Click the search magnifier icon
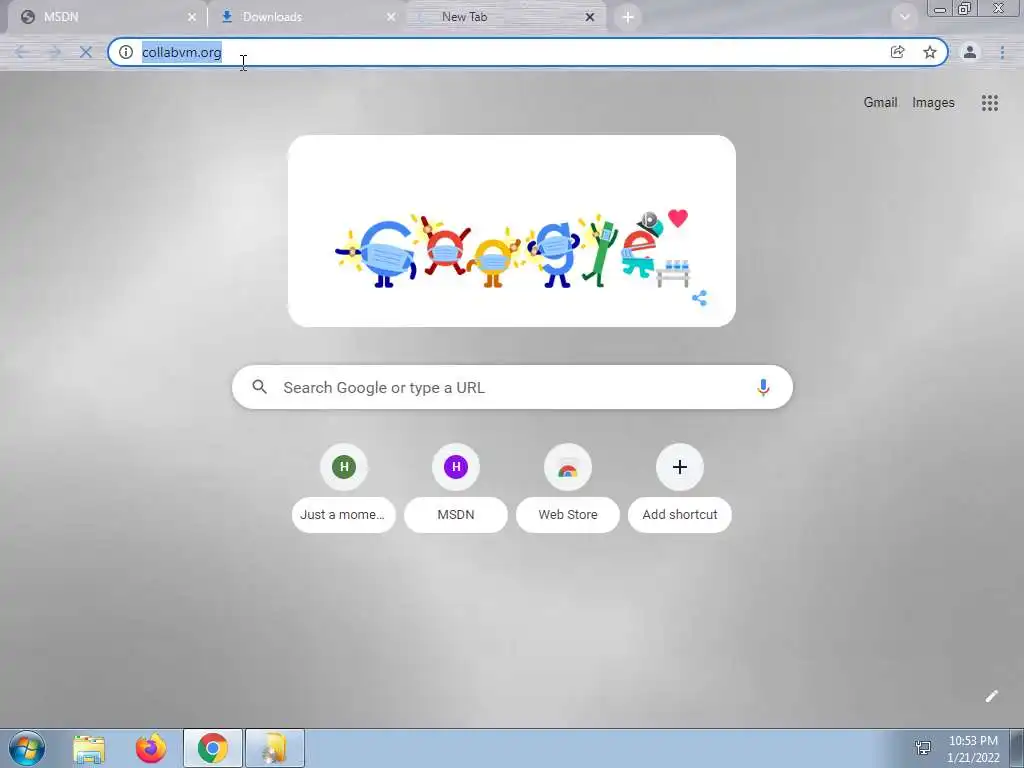This screenshot has height=768, width=1024. click(259, 387)
